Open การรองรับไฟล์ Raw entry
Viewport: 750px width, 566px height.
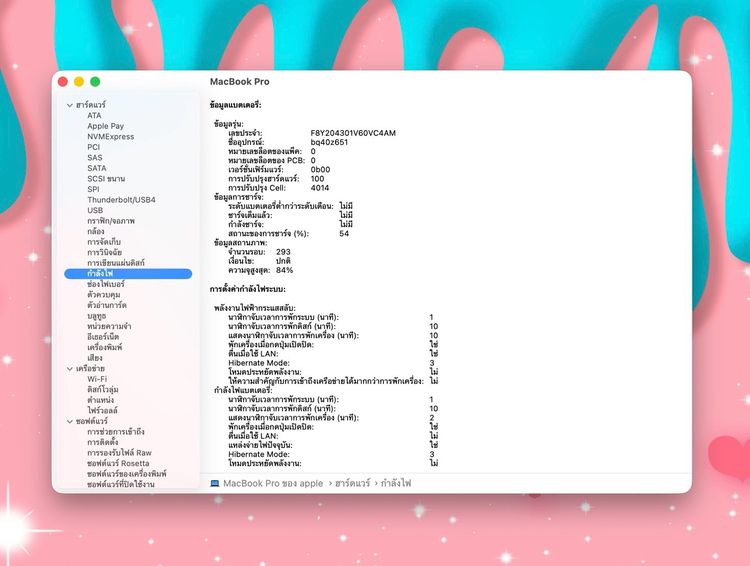119,453
